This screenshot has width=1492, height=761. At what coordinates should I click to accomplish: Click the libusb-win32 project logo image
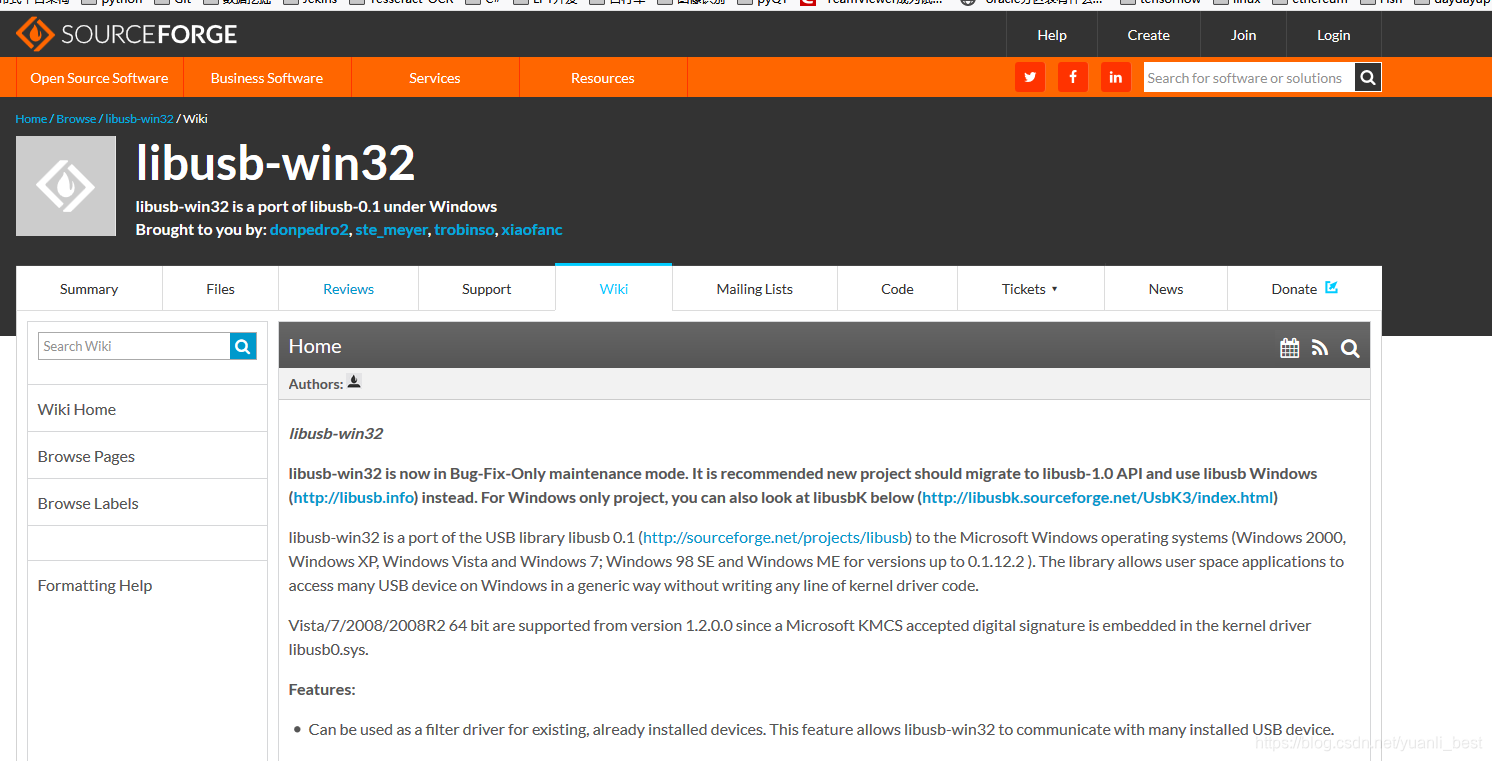(66, 186)
